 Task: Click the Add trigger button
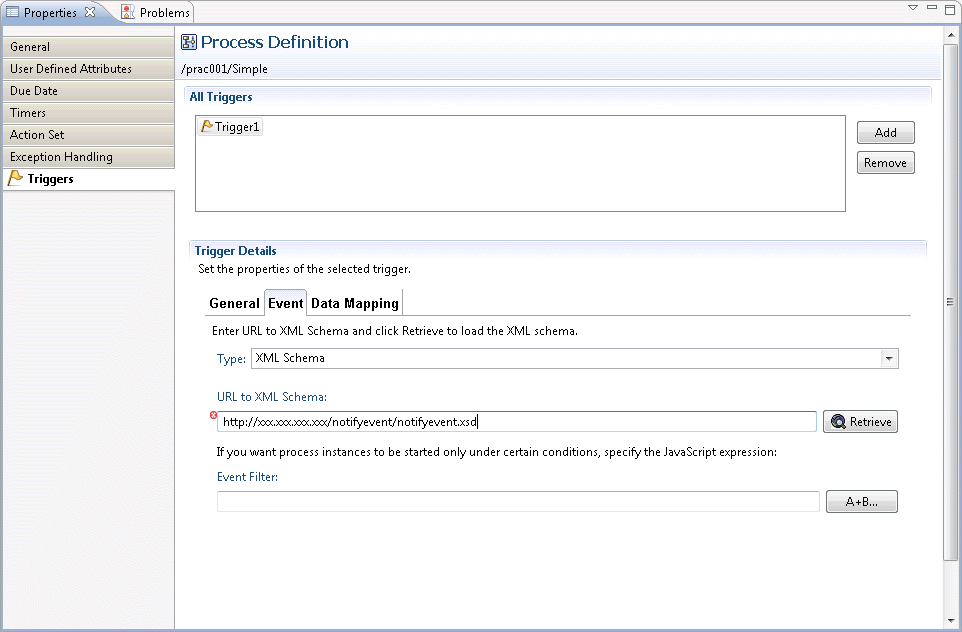(x=885, y=133)
